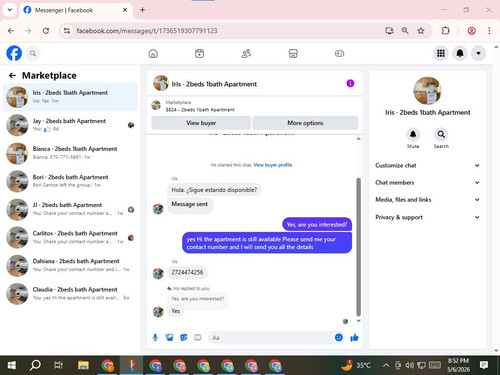The image size is (500, 375).
Task: Send a thumbs-up like
Action: point(354,338)
